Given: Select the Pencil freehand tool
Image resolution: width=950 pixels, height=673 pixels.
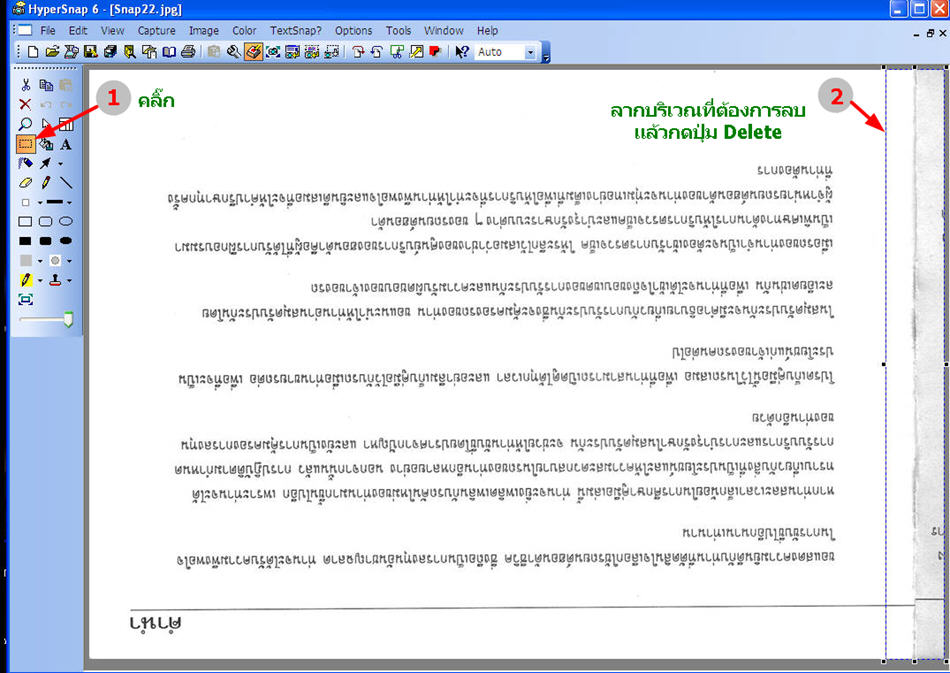Looking at the screenshot, I should [45, 182].
